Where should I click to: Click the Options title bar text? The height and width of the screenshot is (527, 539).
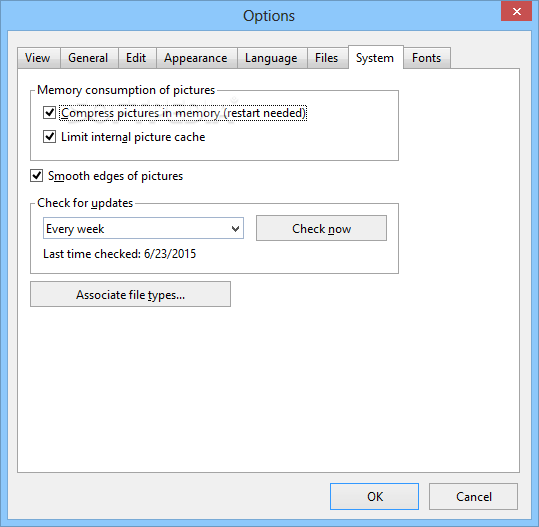point(269,16)
